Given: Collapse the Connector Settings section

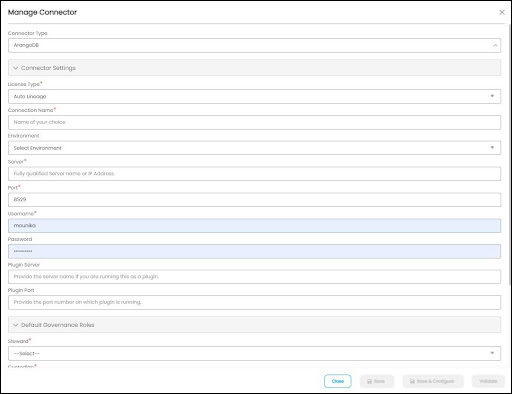Looking at the screenshot, I should [x=254, y=68].
